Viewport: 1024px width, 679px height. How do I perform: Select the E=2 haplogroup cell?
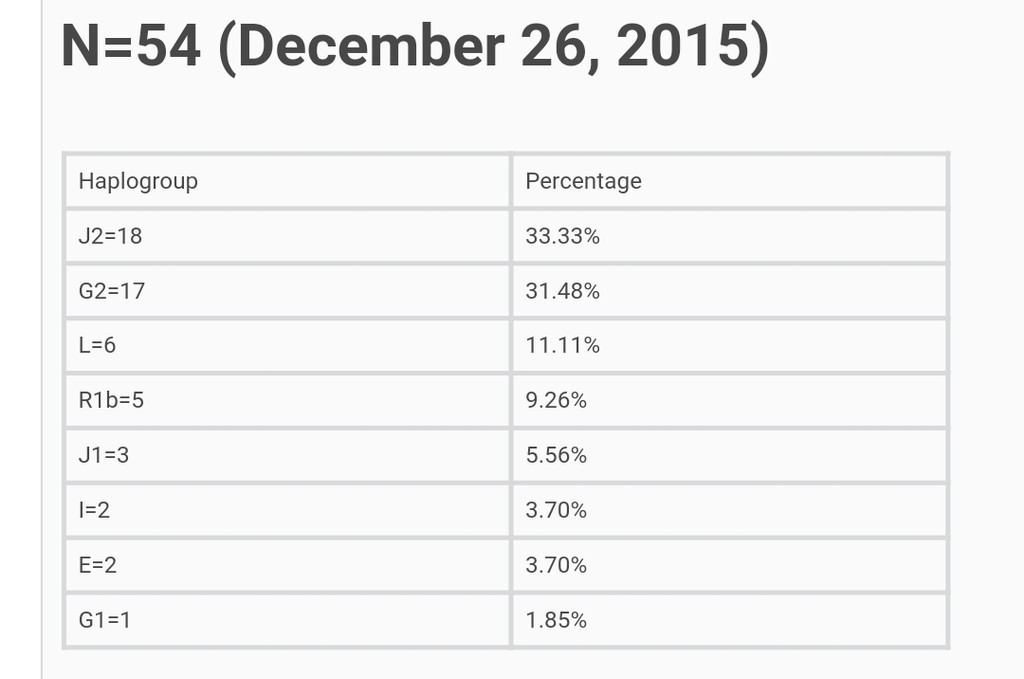(287, 565)
